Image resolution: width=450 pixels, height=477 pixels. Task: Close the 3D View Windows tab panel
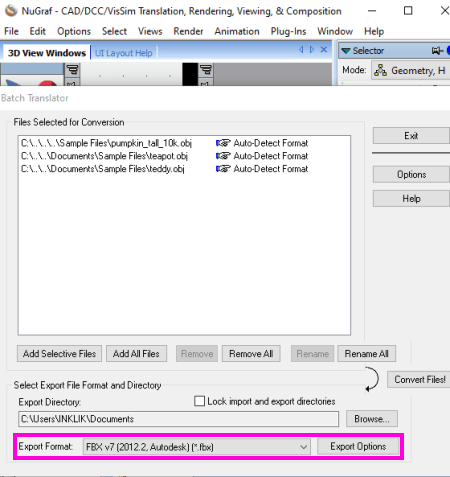coord(324,50)
